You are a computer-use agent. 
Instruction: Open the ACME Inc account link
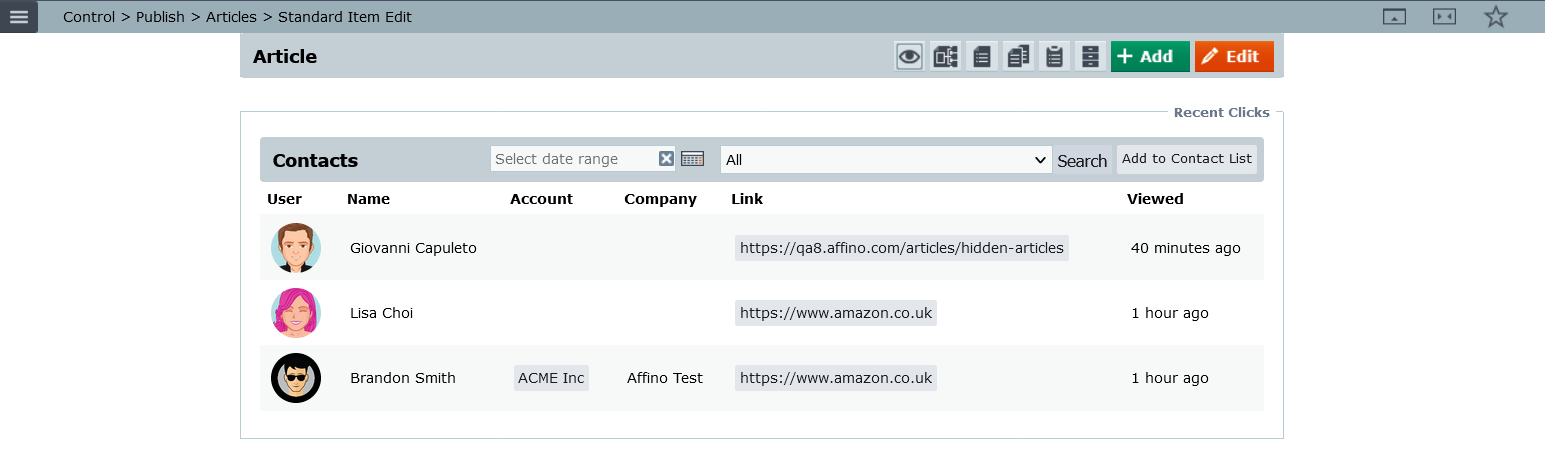pyautogui.click(x=551, y=378)
